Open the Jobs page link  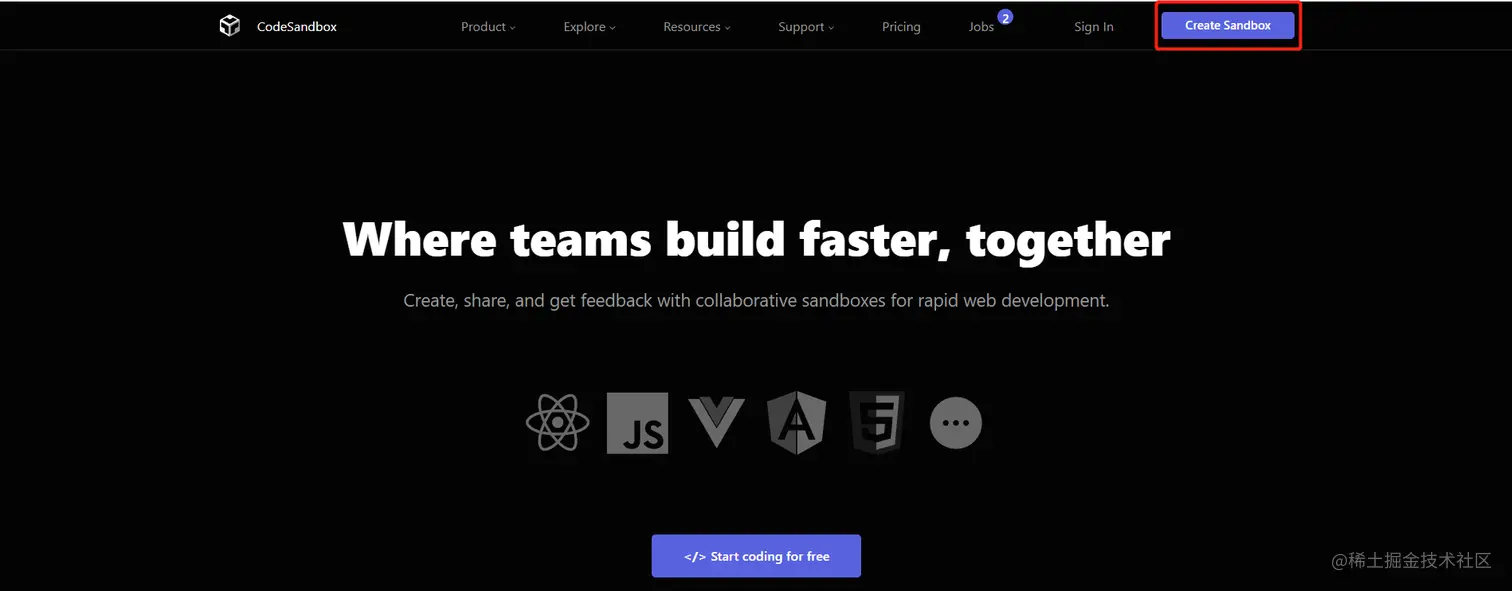point(981,27)
